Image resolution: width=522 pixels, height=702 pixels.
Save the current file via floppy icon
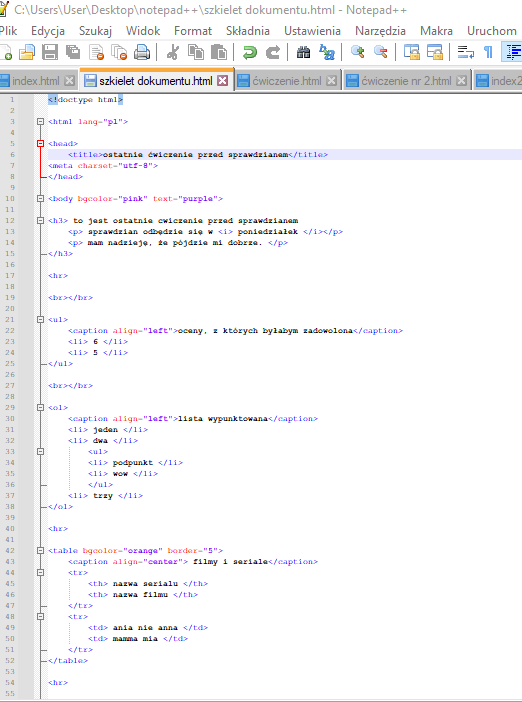tap(50, 52)
